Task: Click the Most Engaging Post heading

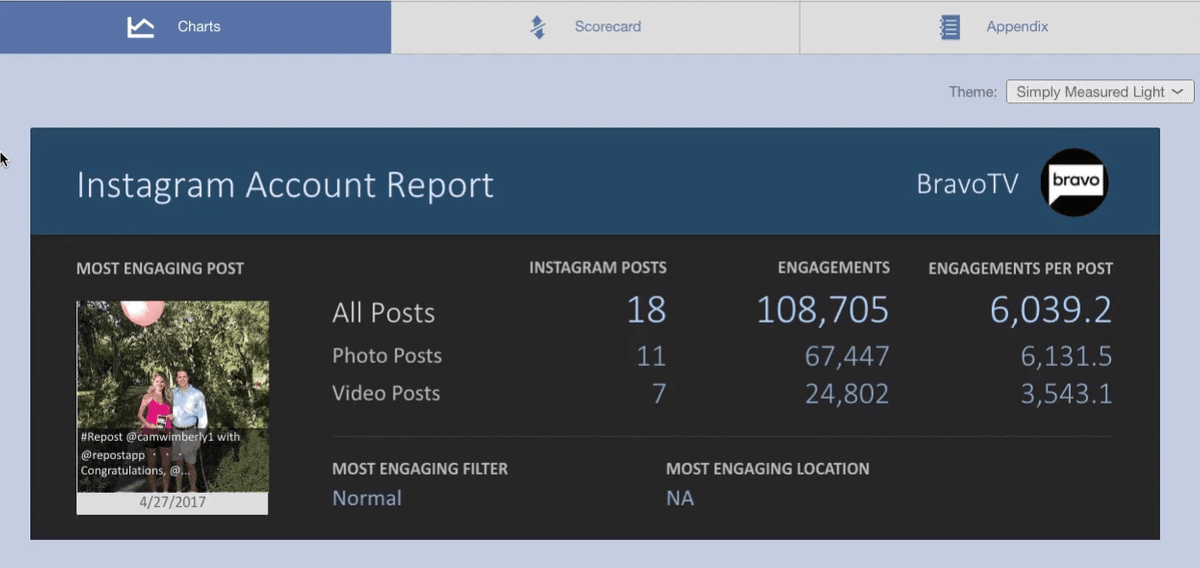Action: coord(160,268)
